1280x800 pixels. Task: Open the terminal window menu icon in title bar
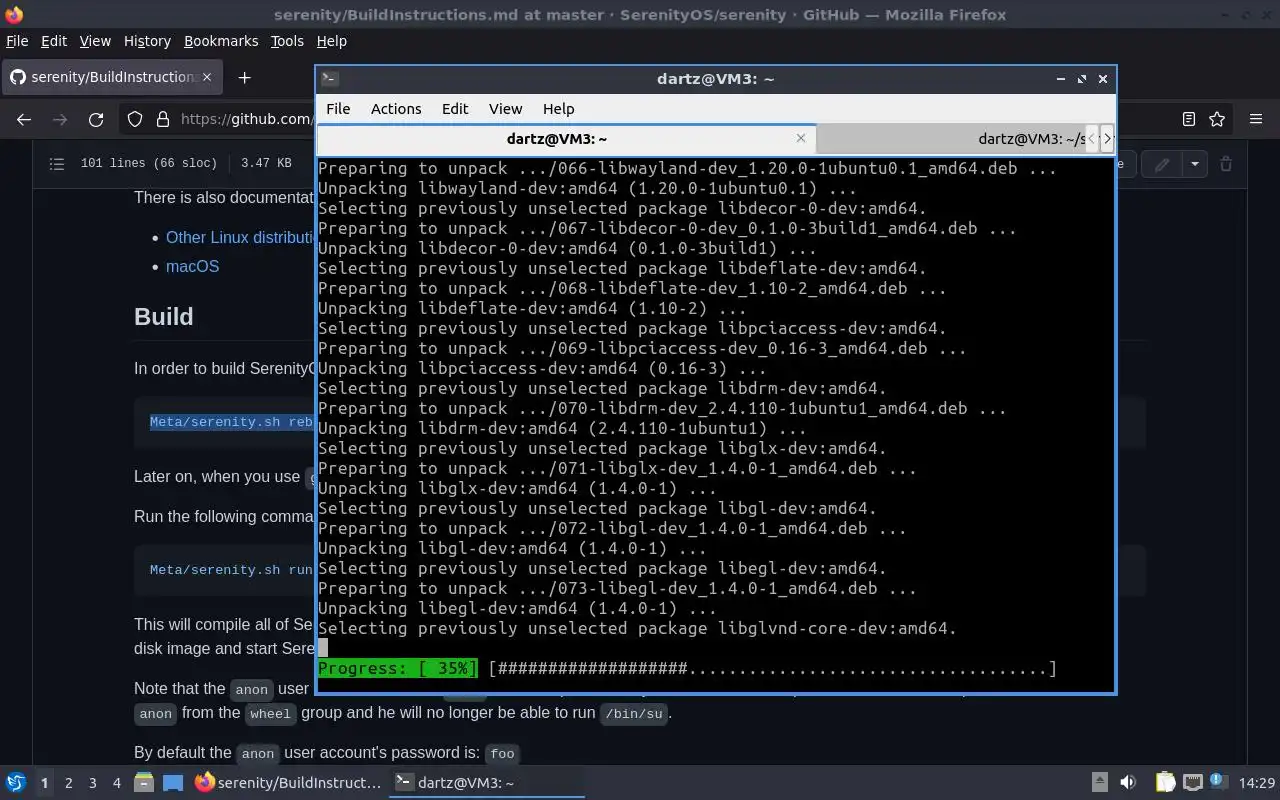click(330, 78)
